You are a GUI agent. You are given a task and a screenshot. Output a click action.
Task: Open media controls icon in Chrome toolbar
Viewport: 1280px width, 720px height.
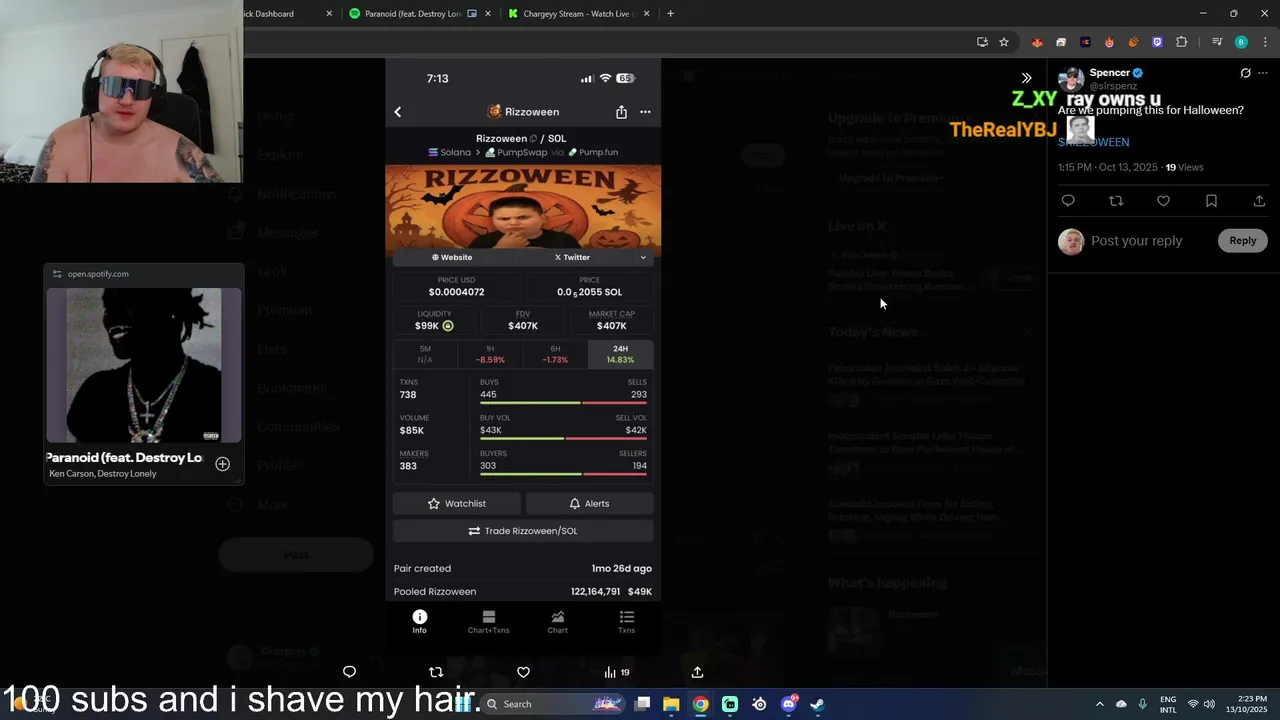[1217, 42]
